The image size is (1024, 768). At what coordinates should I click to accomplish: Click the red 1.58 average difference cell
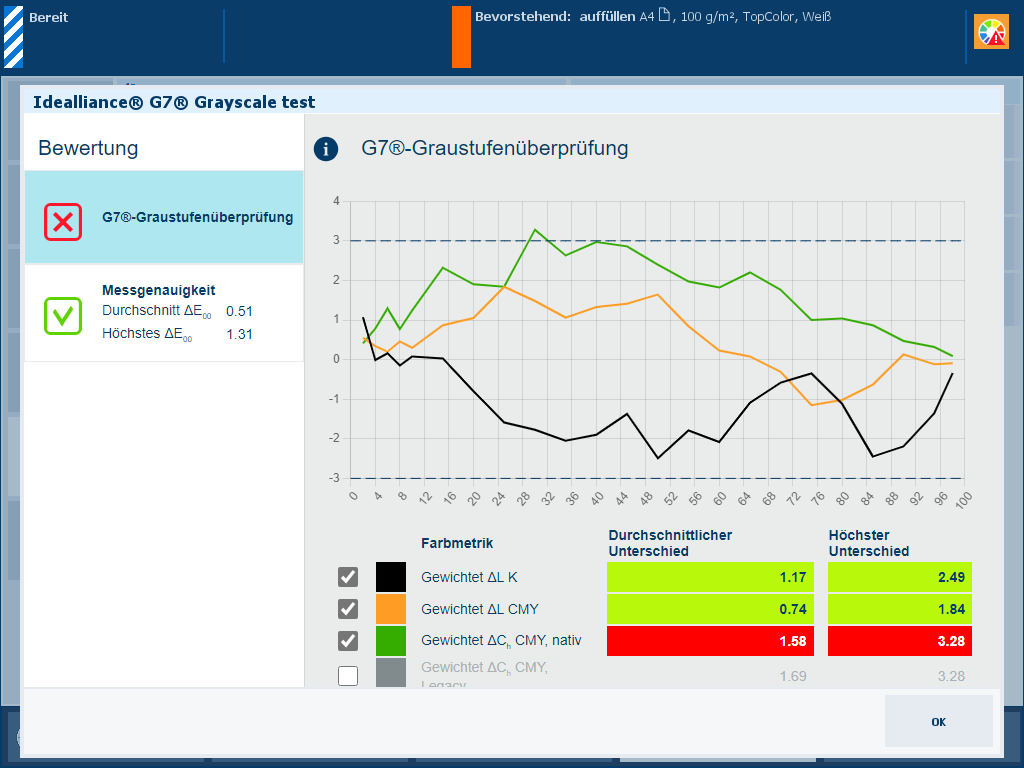coord(711,641)
